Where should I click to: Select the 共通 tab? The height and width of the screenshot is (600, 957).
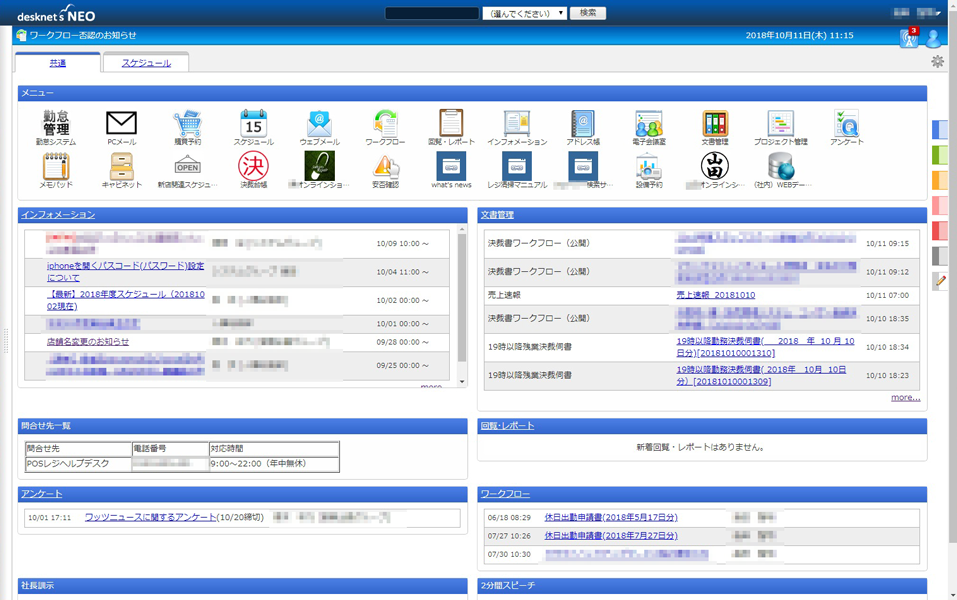click(x=58, y=63)
